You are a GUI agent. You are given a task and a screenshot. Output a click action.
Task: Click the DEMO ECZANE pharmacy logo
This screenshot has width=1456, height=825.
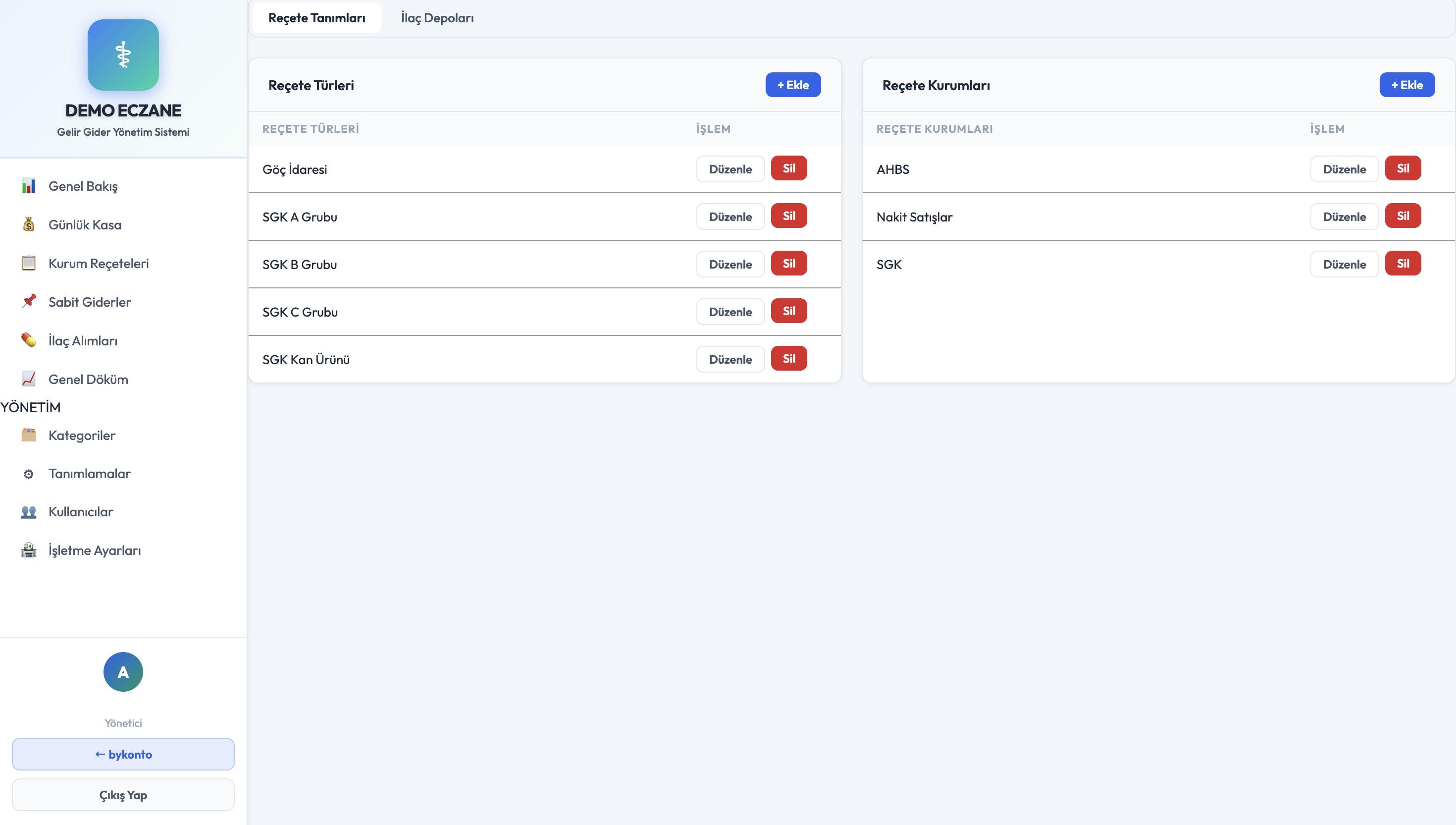[123, 55]
